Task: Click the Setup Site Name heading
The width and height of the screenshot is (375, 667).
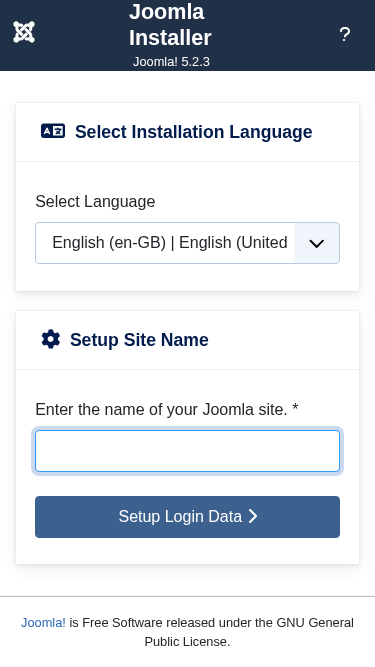Action: [139, 340]
